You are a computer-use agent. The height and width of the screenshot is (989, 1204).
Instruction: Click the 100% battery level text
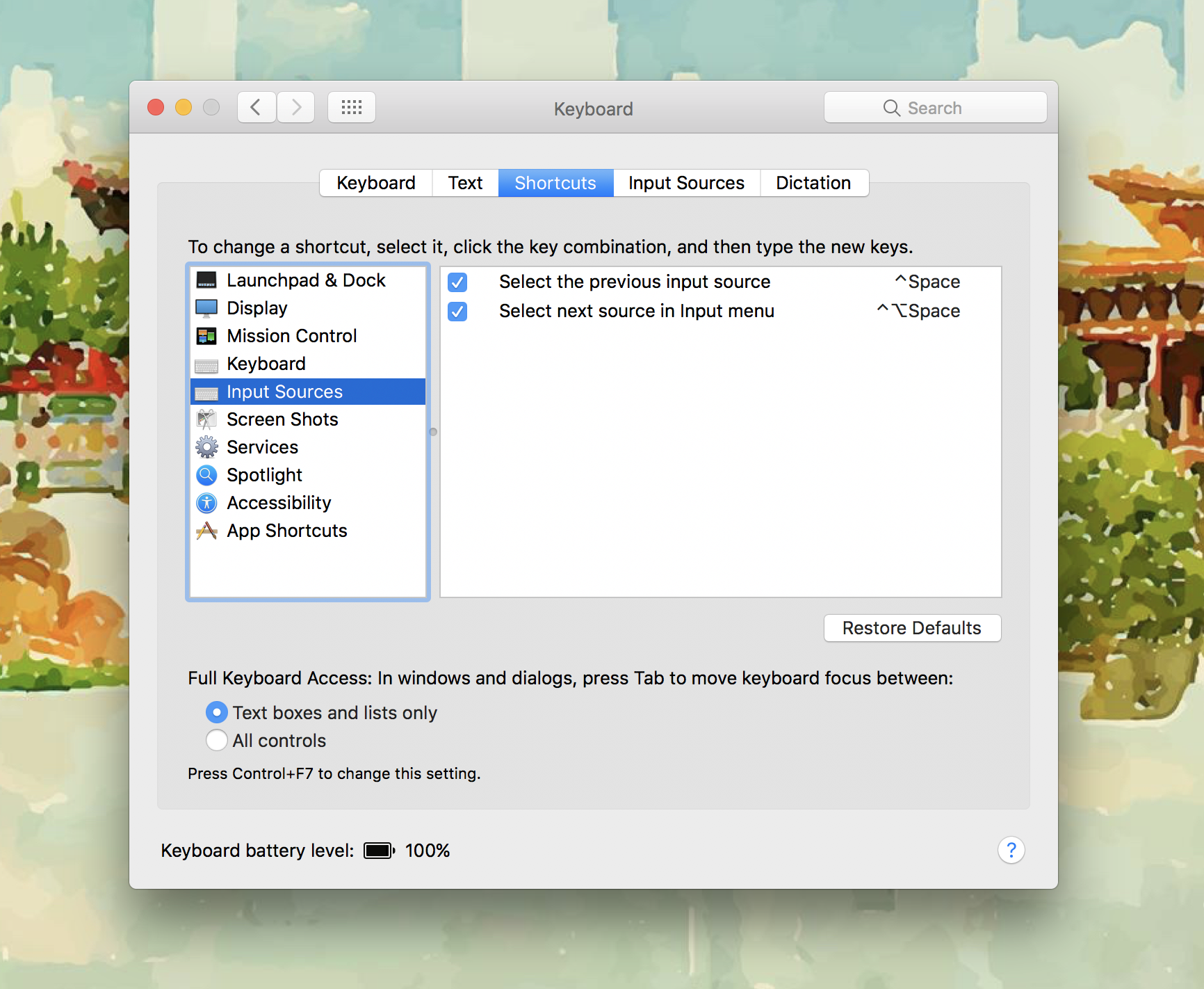[428, 851]
